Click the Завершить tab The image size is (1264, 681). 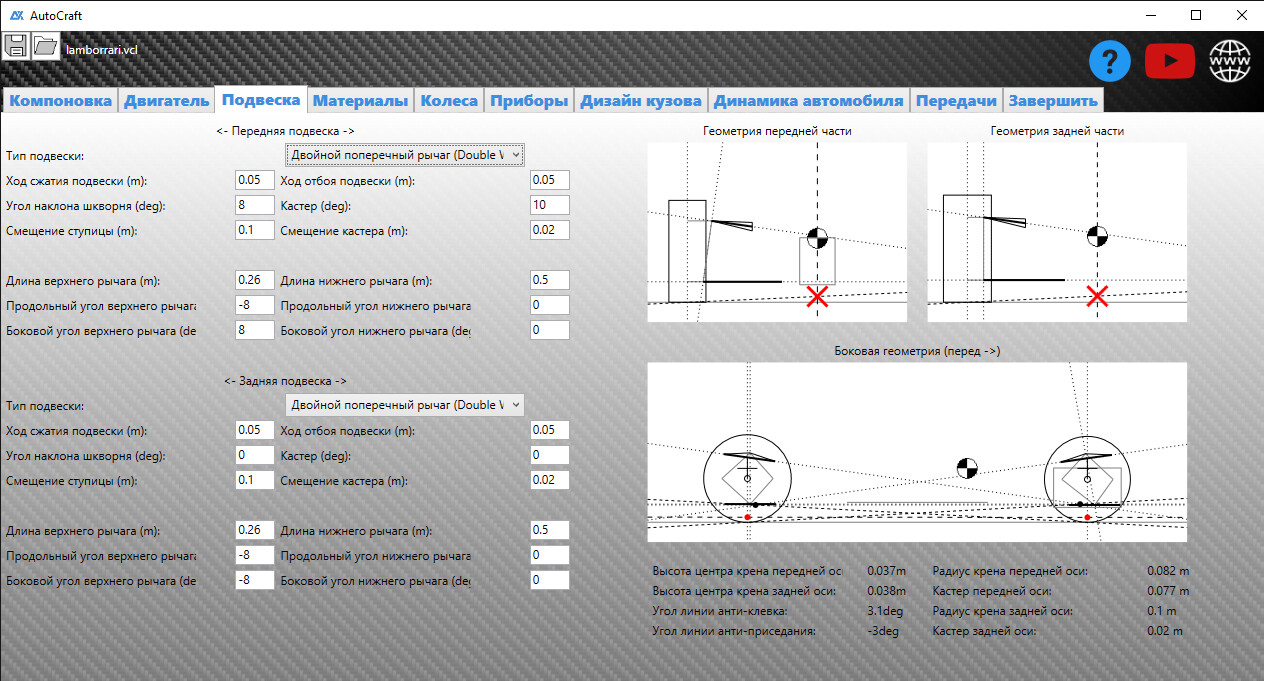pos(1052,101)
